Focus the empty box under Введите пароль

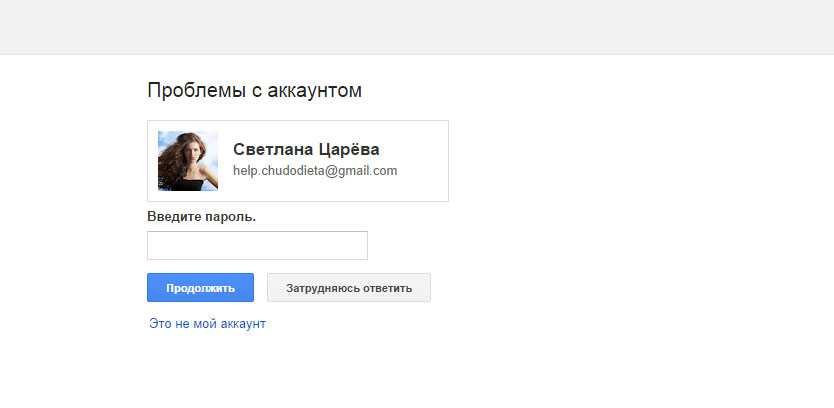257,245
